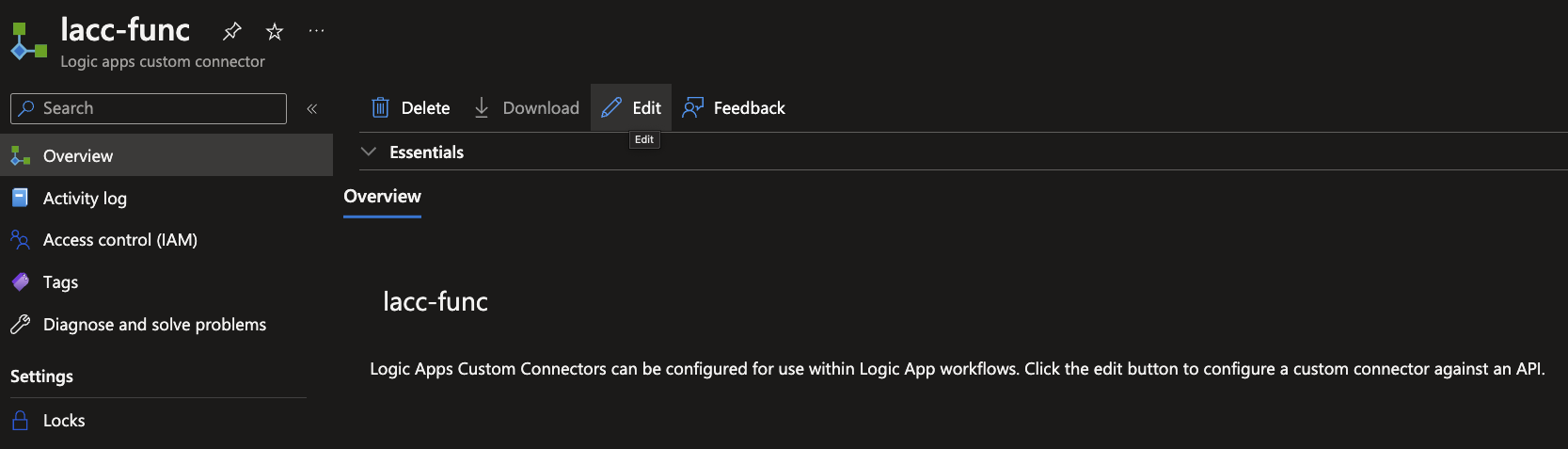Click the Locks padlock icon

(x=20, y=420)
